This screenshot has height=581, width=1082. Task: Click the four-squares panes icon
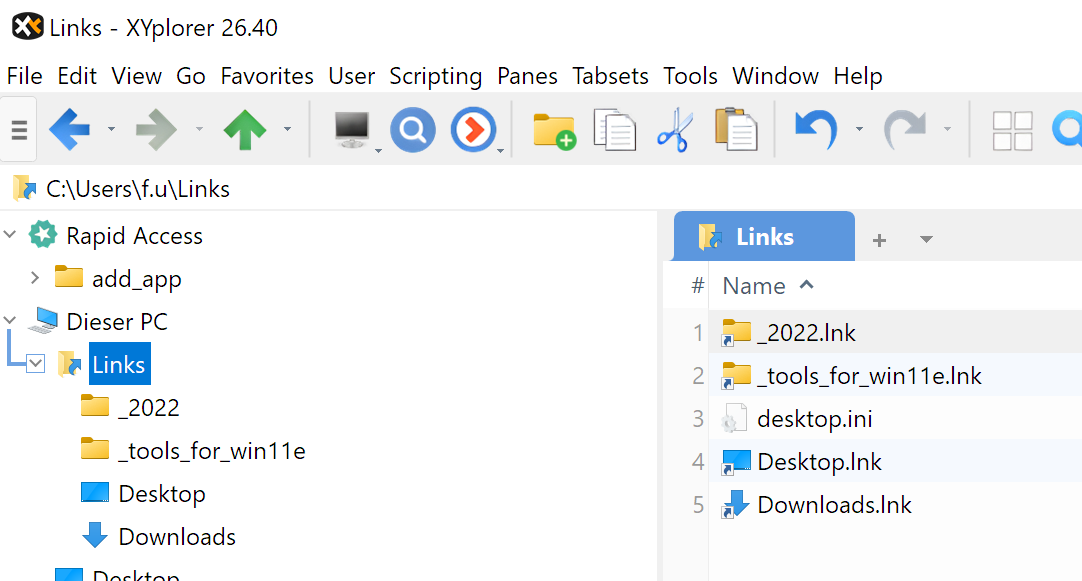click(1012, 130)
